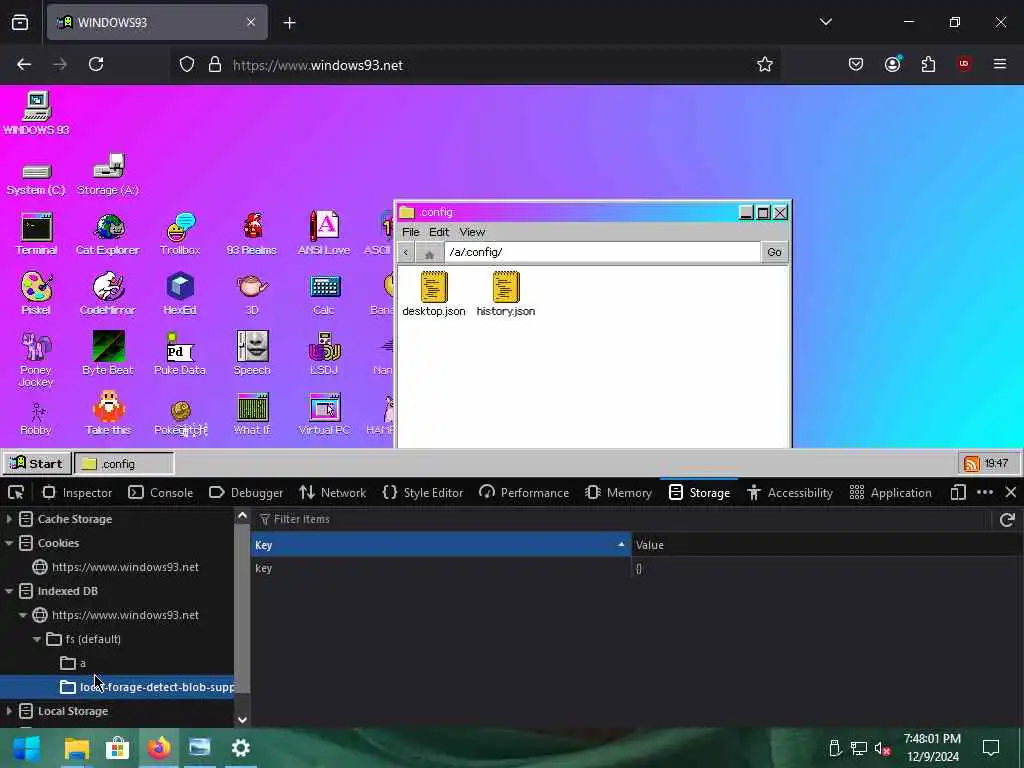Screen dimensions: 1024x768
Task: Launch the HexEd icon
Action: point(180,293)
